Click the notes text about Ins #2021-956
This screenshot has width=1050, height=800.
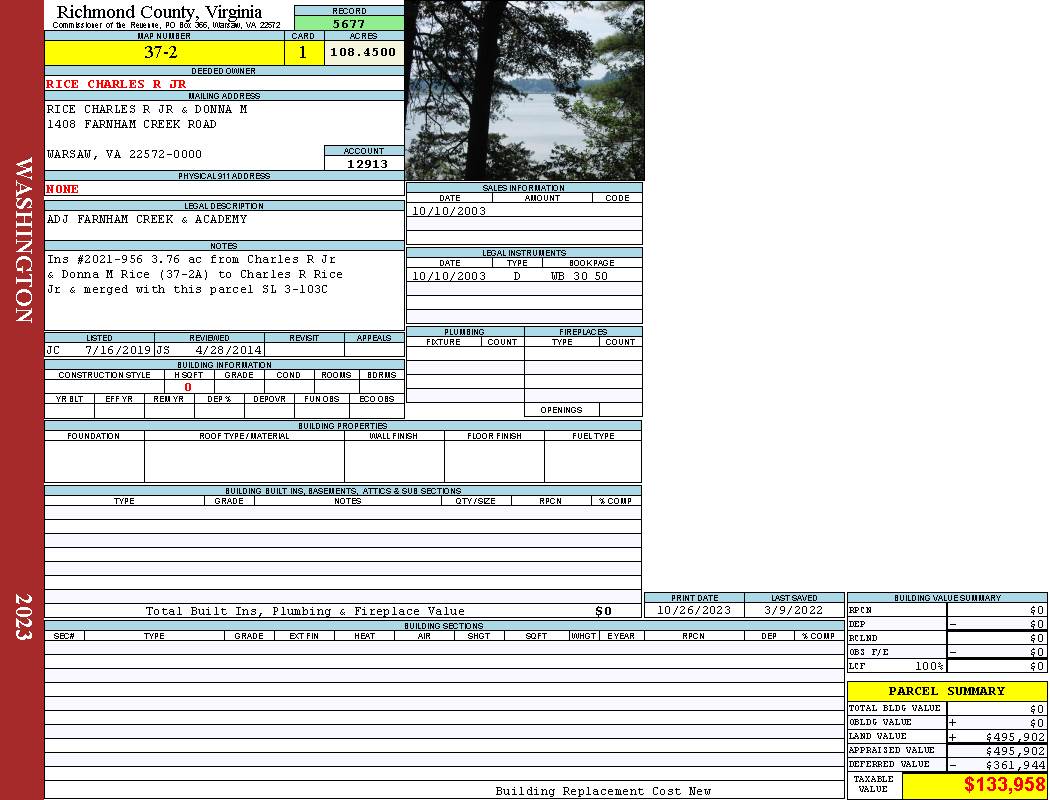click(195, 274)
